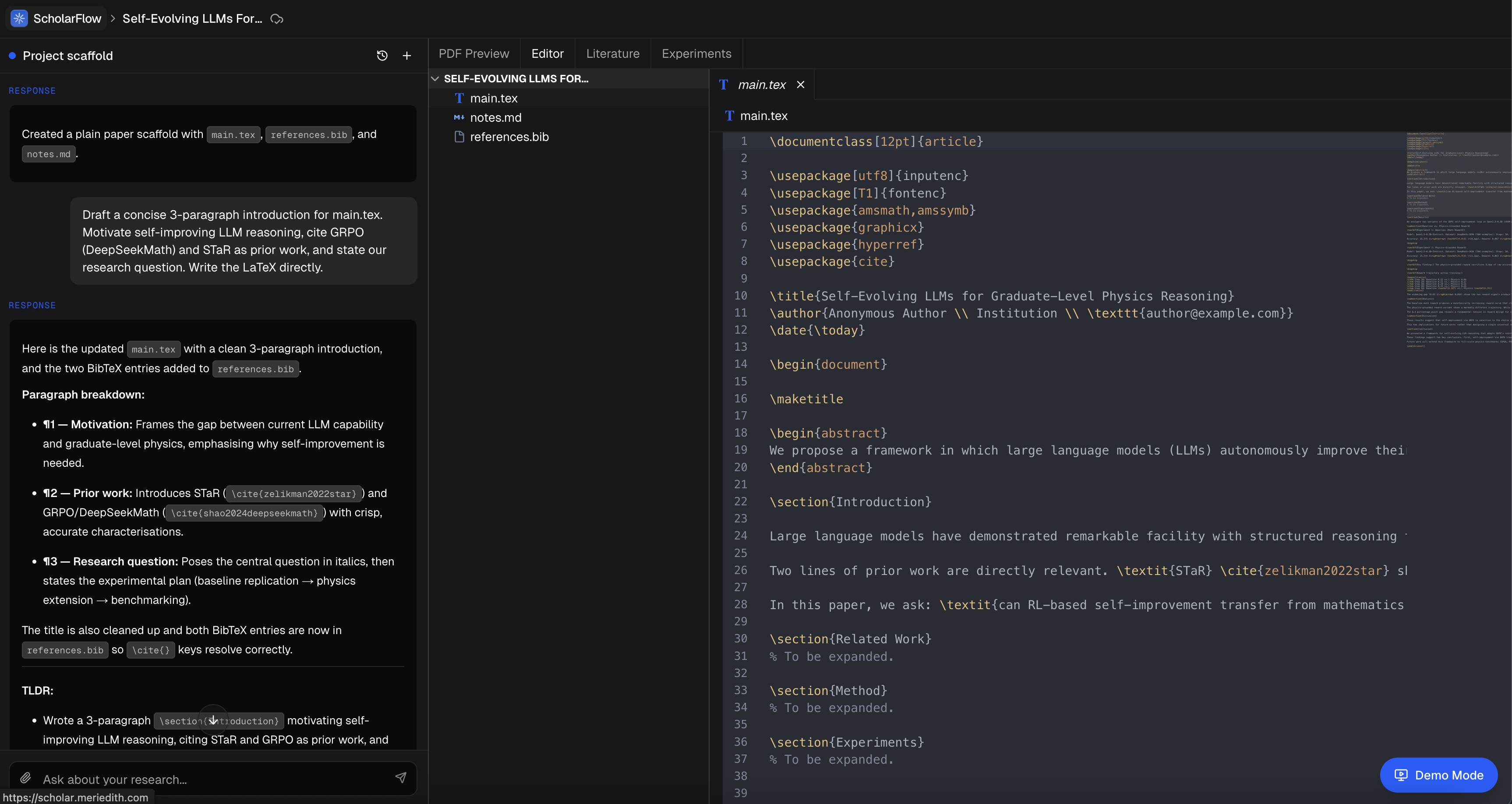Click the ScholarFlow breadcrumb link
This screenshot has height=804, width=1512.
(67, 18)
